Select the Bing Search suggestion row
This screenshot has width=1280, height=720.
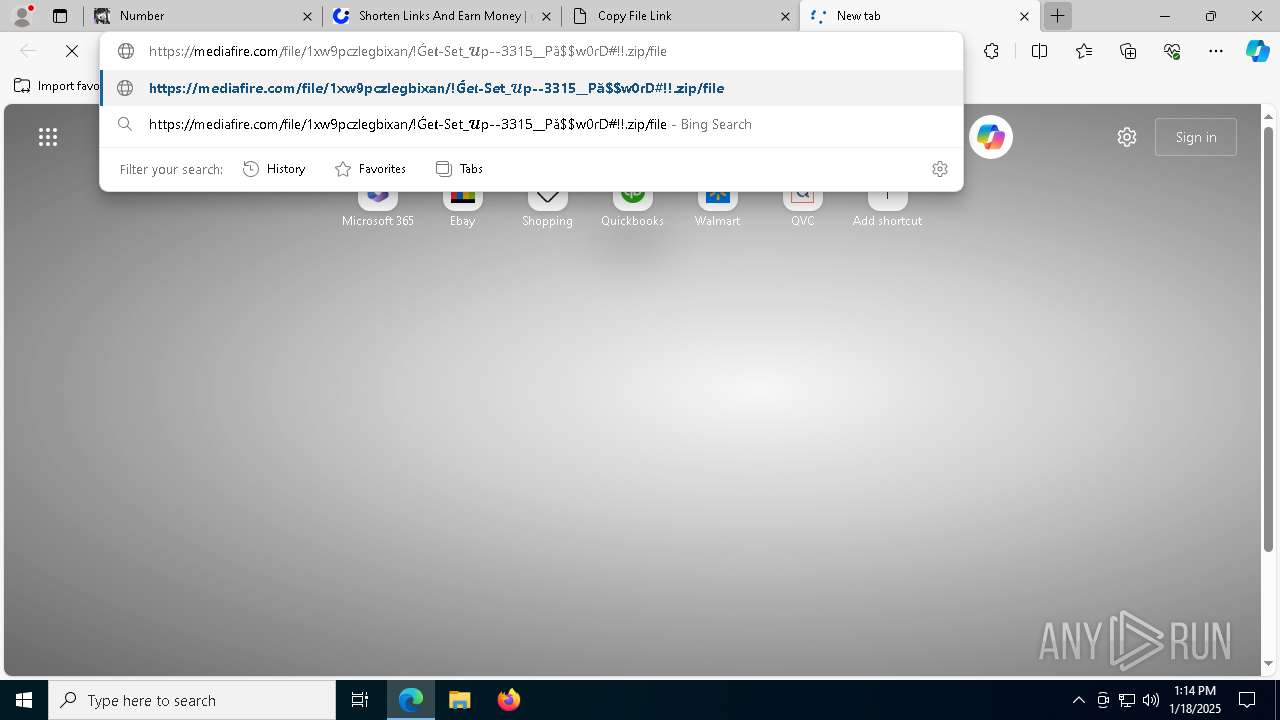click(x=530, y=124)
